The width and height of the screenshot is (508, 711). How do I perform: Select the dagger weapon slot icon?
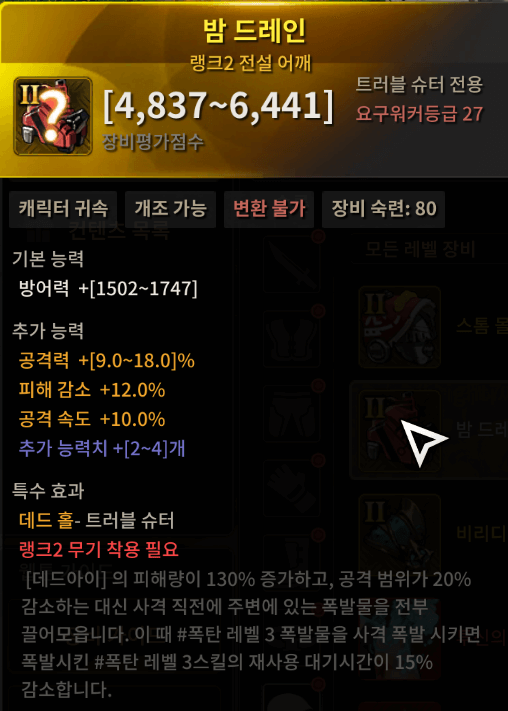click(291, 265)
